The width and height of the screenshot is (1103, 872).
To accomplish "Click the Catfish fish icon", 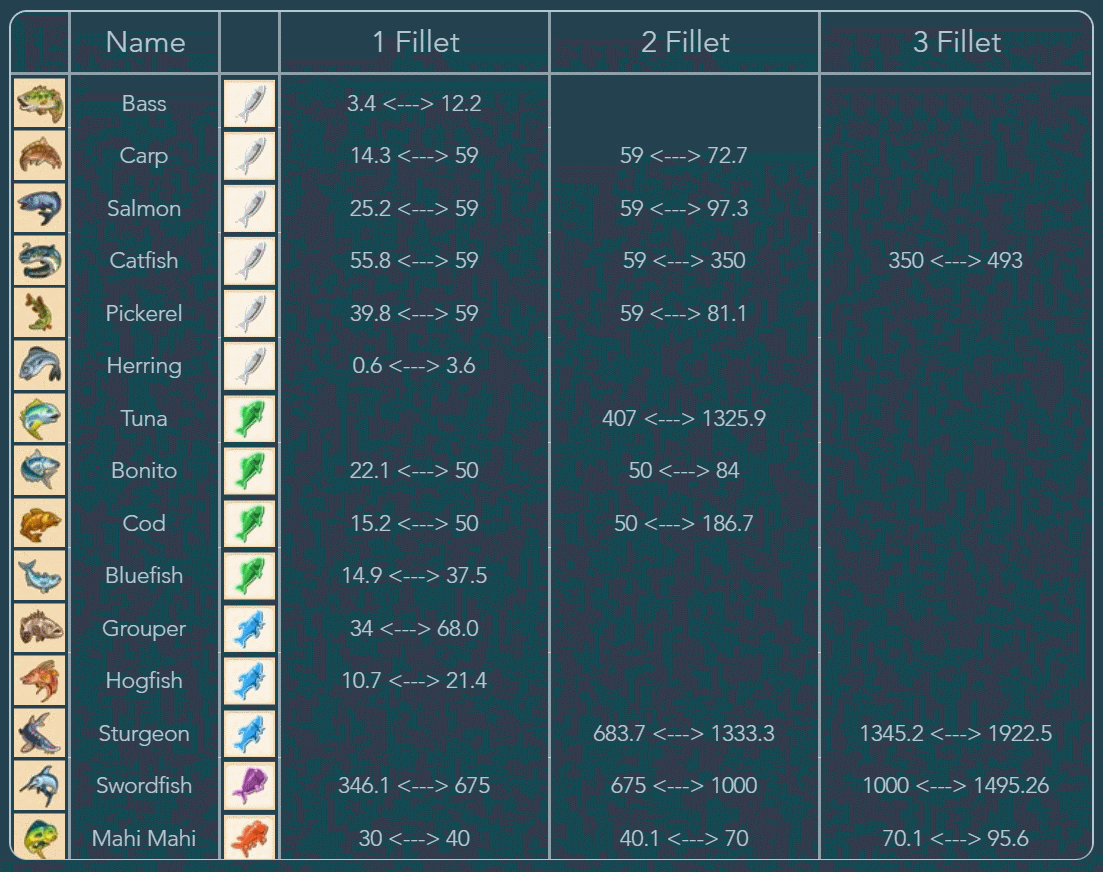I will pyautogui.click(x=40, y=260).
